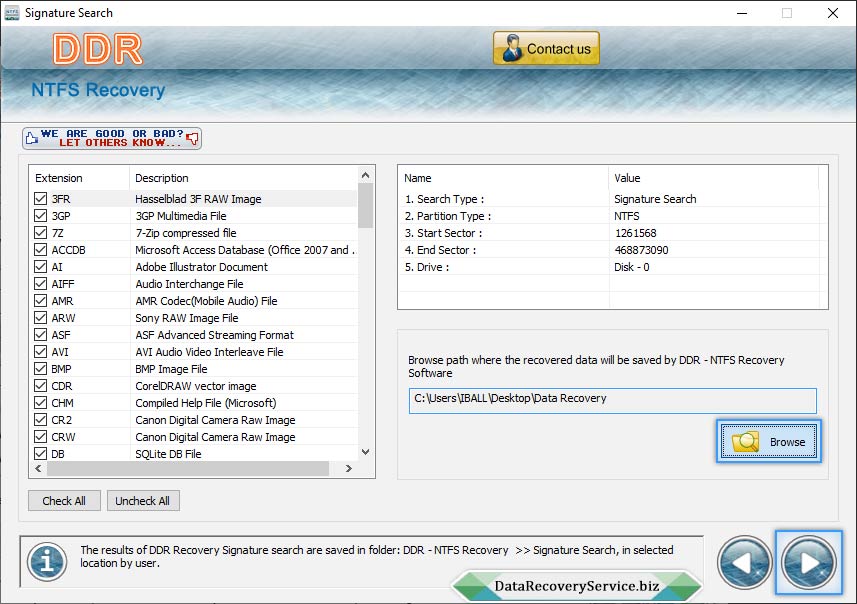Click the horizontal scroll right arrow
The height and width of the screenshot is (604, 857).
pos(349,468)
